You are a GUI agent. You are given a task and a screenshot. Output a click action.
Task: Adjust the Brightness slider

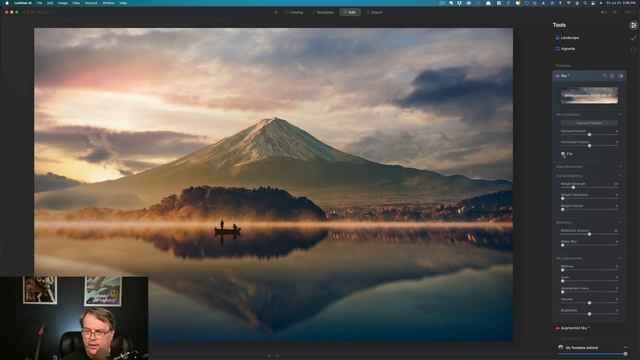589,313
